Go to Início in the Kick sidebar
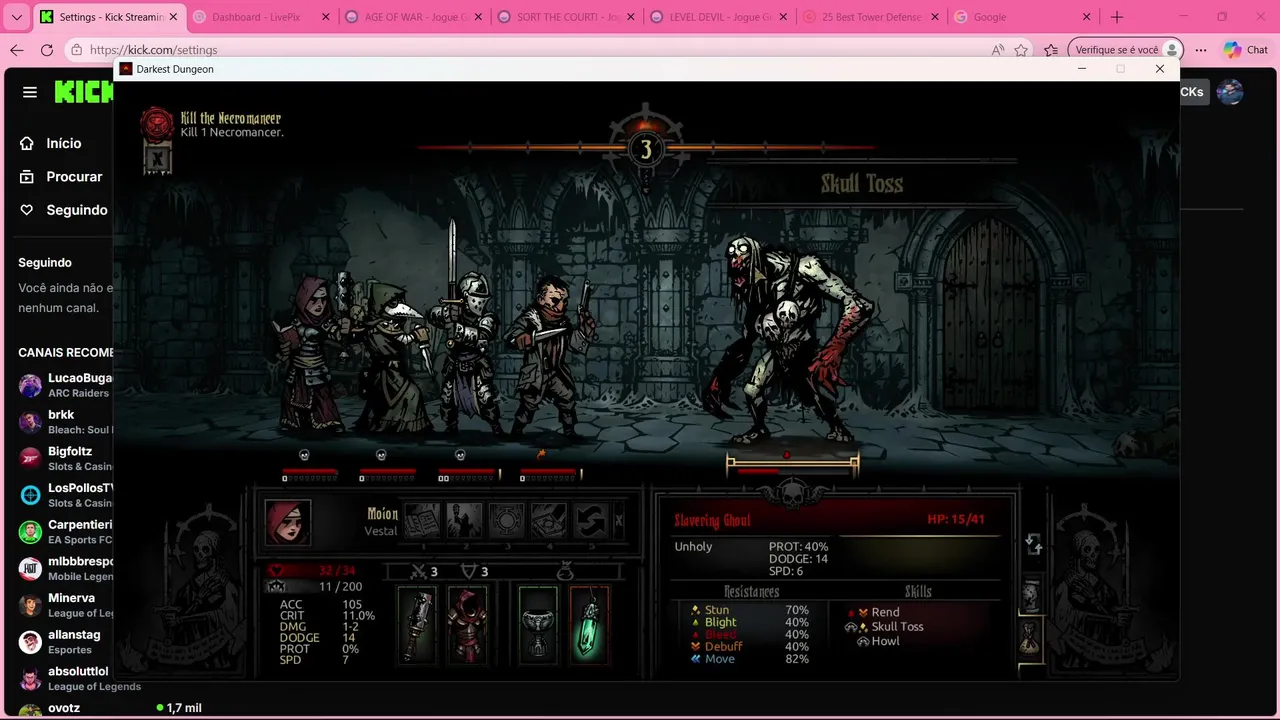This screenshot has height=720, width=1280. click(x=64, y=143)
